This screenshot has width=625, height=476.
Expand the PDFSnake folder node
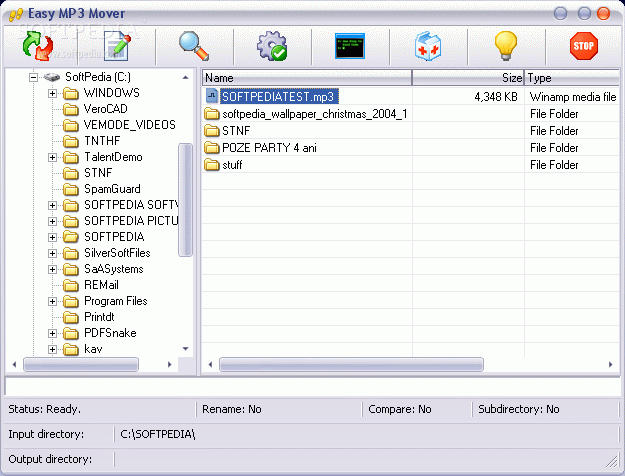click(52, 333)
